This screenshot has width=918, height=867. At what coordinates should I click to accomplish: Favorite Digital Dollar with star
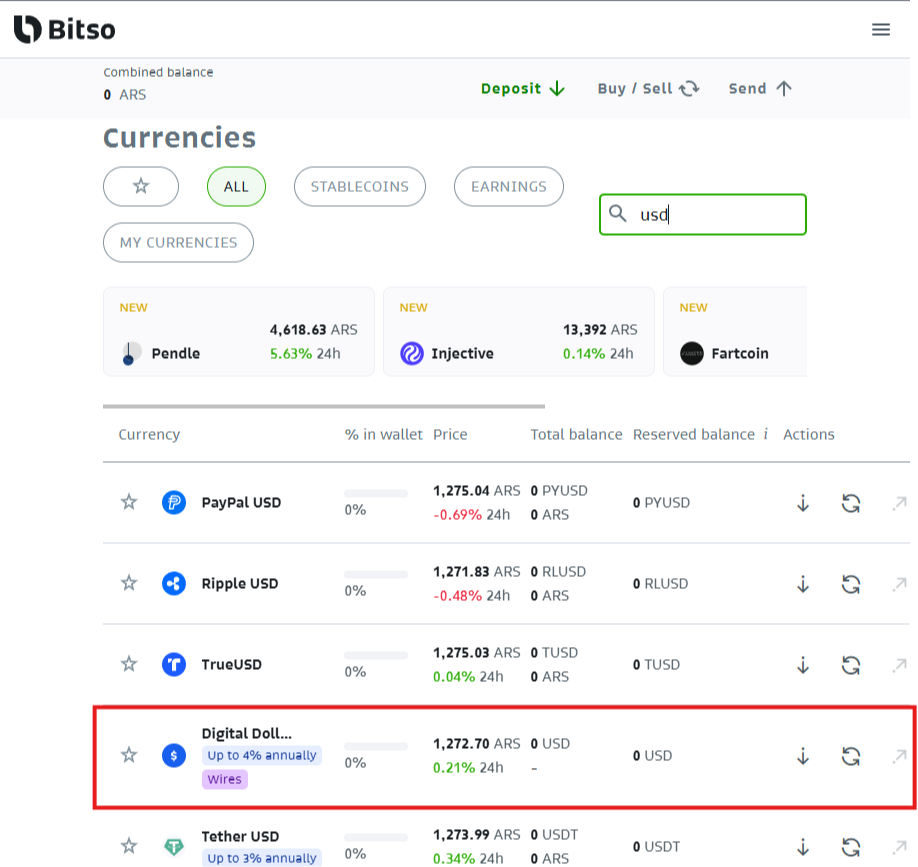129,755
